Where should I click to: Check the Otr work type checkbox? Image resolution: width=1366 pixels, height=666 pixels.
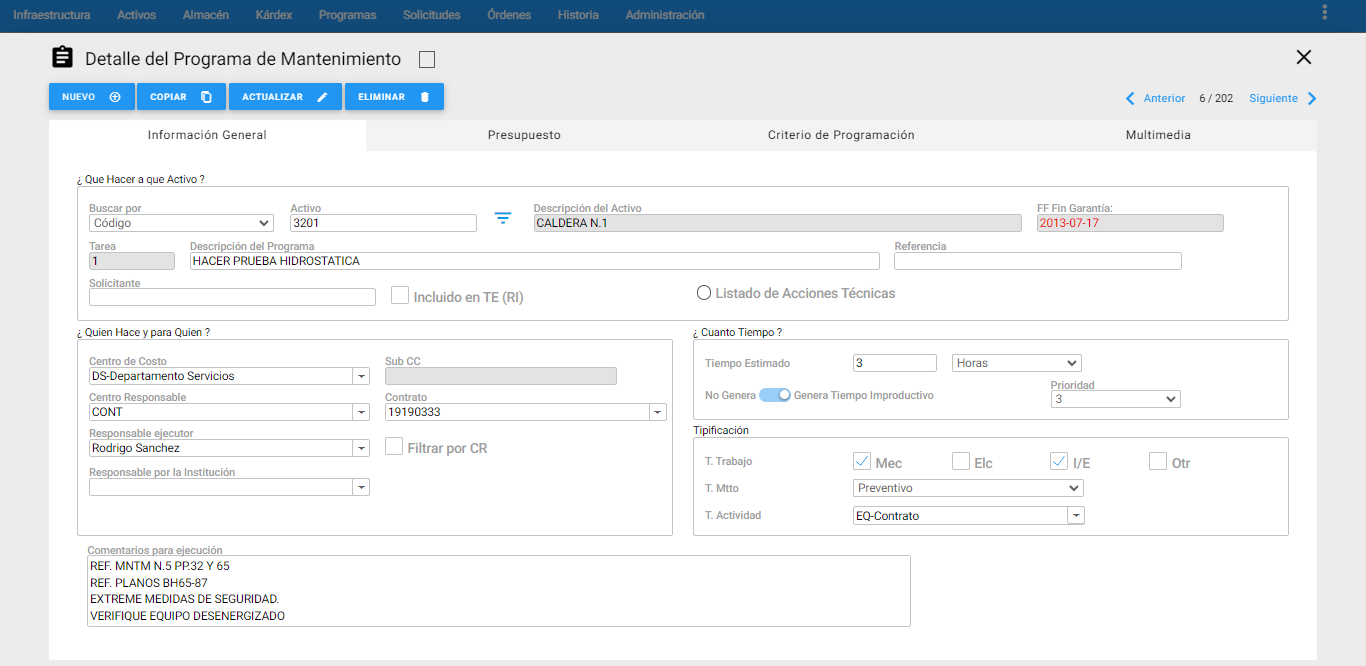point(1158,461)
